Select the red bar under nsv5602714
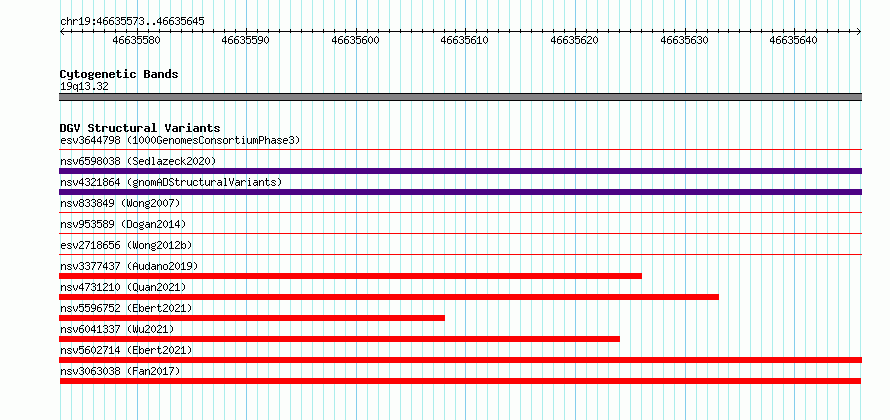This screenshot has height=420, width=890. pyautogui.click(x=460, y=360)
